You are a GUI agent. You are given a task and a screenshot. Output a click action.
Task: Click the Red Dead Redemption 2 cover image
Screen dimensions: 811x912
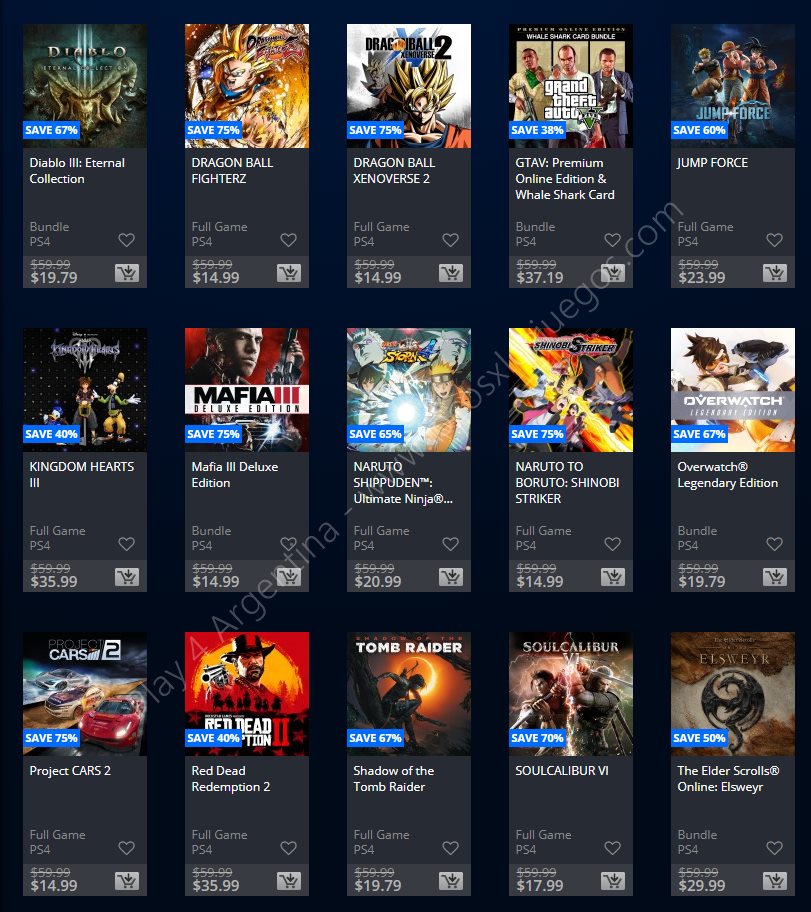(247, 694)
